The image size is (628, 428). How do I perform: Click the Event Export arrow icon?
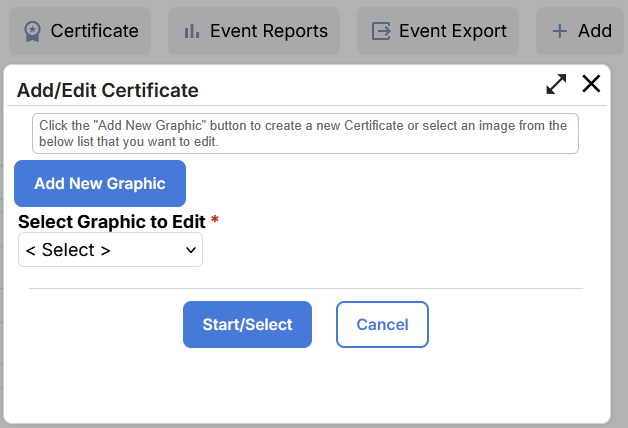tap(380, 31)
